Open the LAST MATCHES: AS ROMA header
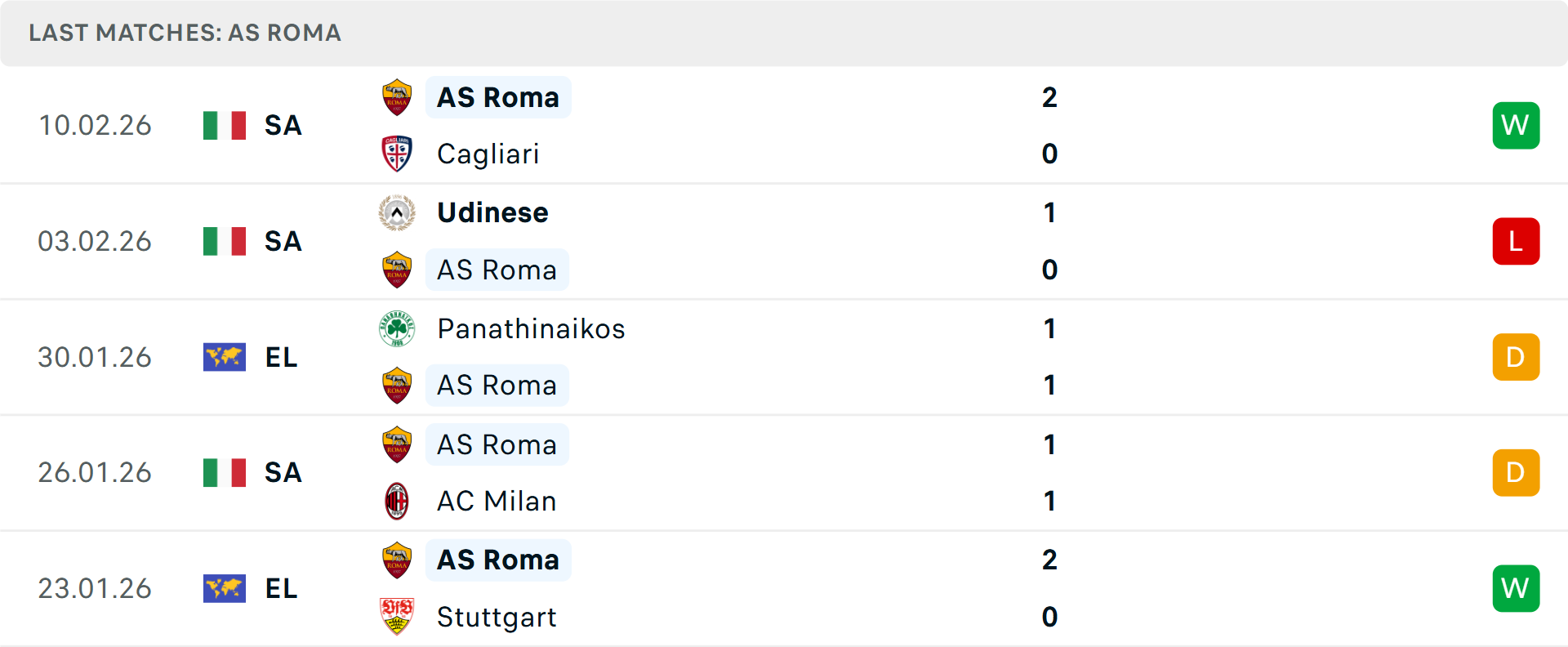 click(x=184, y=33)
